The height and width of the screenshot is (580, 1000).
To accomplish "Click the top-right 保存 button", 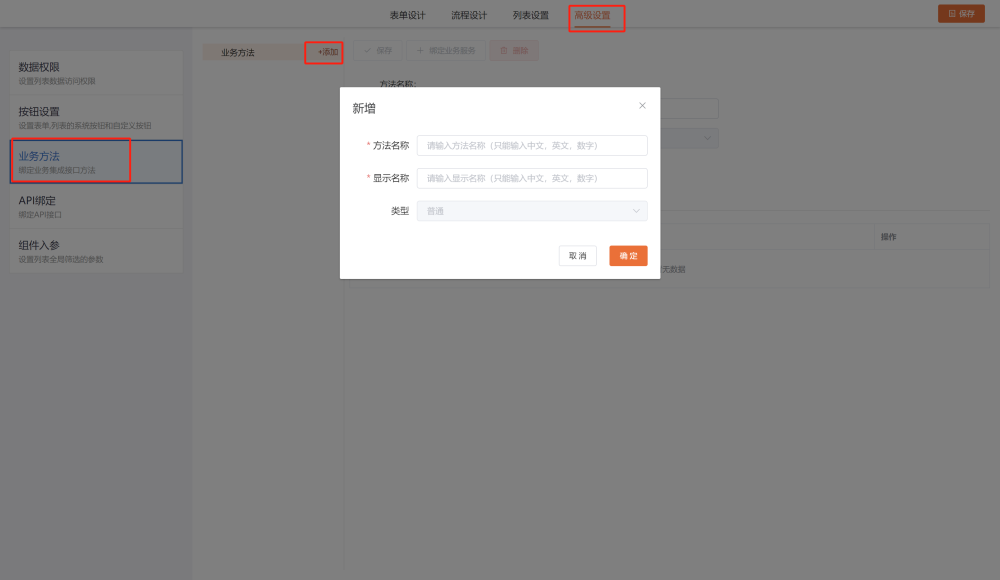I will click(960, 14).
